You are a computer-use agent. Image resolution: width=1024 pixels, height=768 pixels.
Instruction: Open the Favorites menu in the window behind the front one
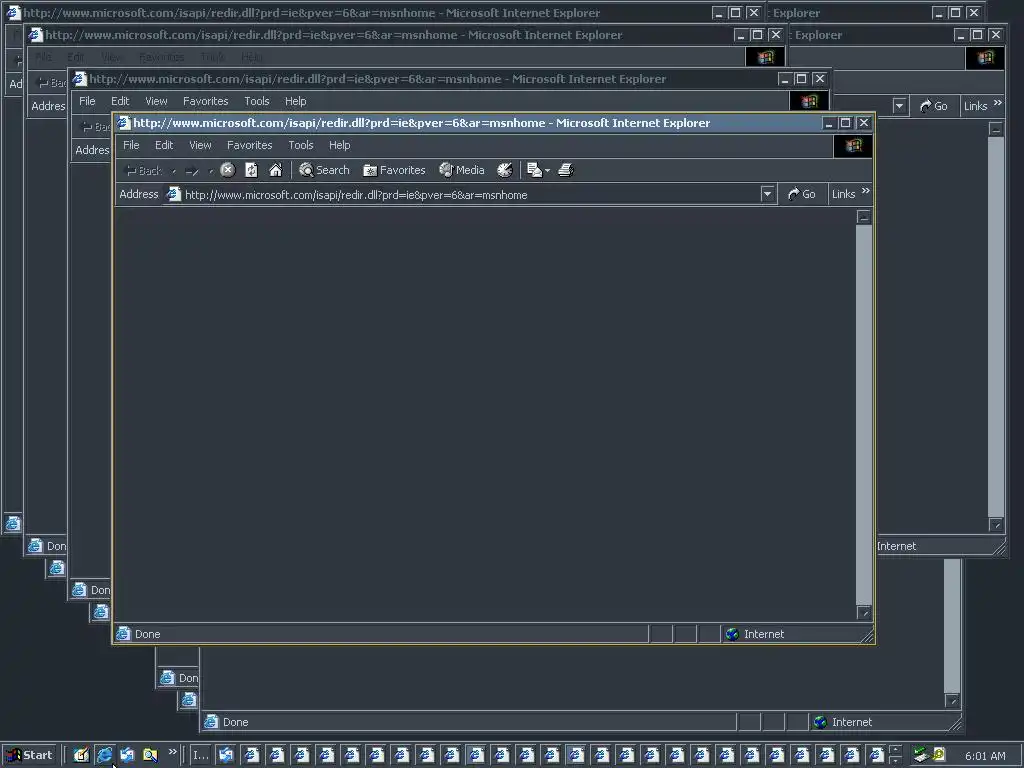pos(206,101)
